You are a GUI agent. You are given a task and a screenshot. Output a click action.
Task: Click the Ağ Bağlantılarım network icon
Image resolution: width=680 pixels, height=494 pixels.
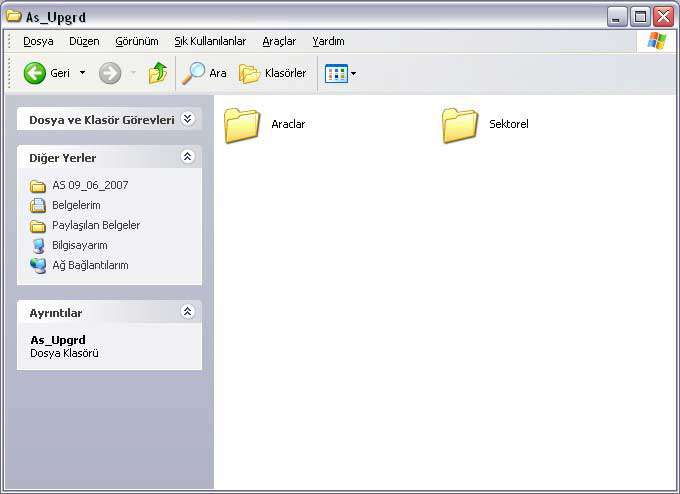[x=38, y=265]
